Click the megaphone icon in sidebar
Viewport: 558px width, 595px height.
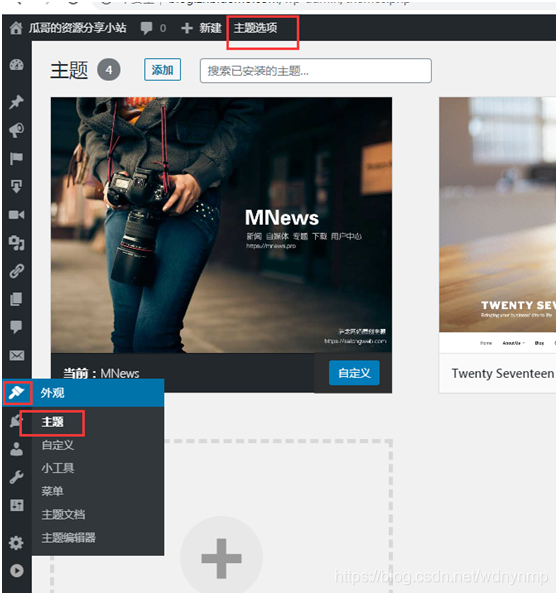pyautogui.click(x=16, y=130)
